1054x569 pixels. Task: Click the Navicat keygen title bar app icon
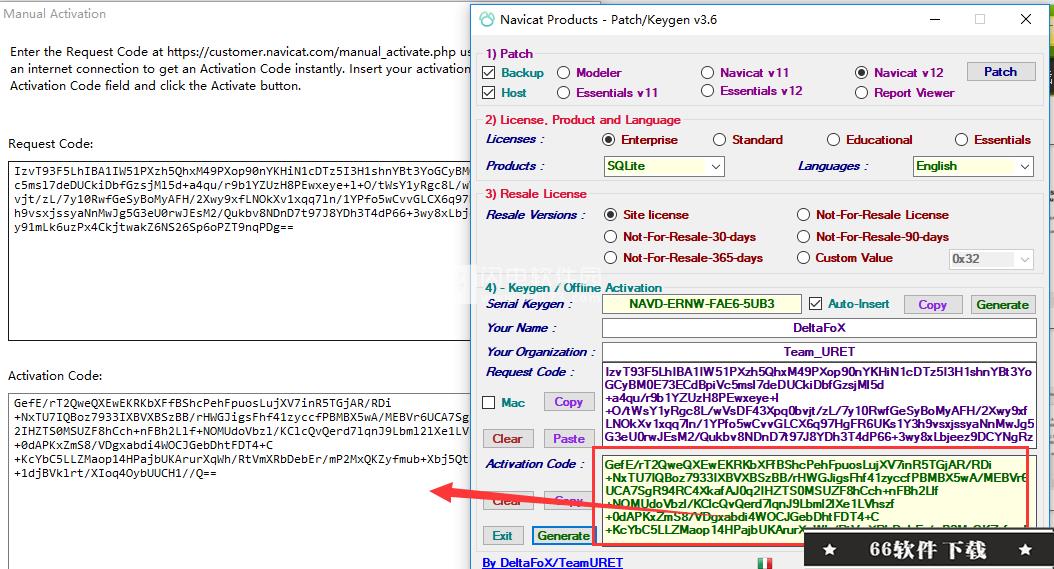pyautogui.click(x=487, y=20)
